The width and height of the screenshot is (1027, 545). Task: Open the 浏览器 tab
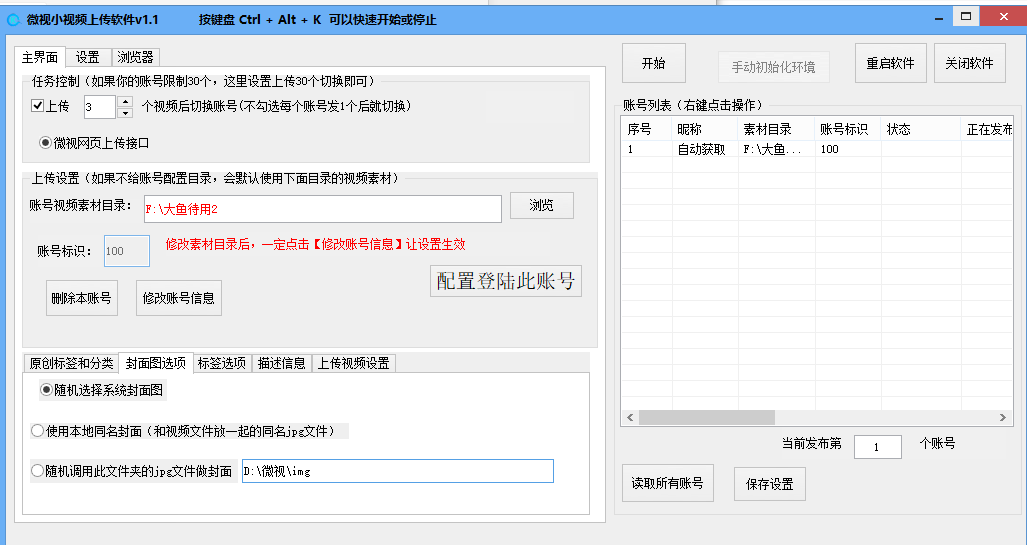[136, 57]
